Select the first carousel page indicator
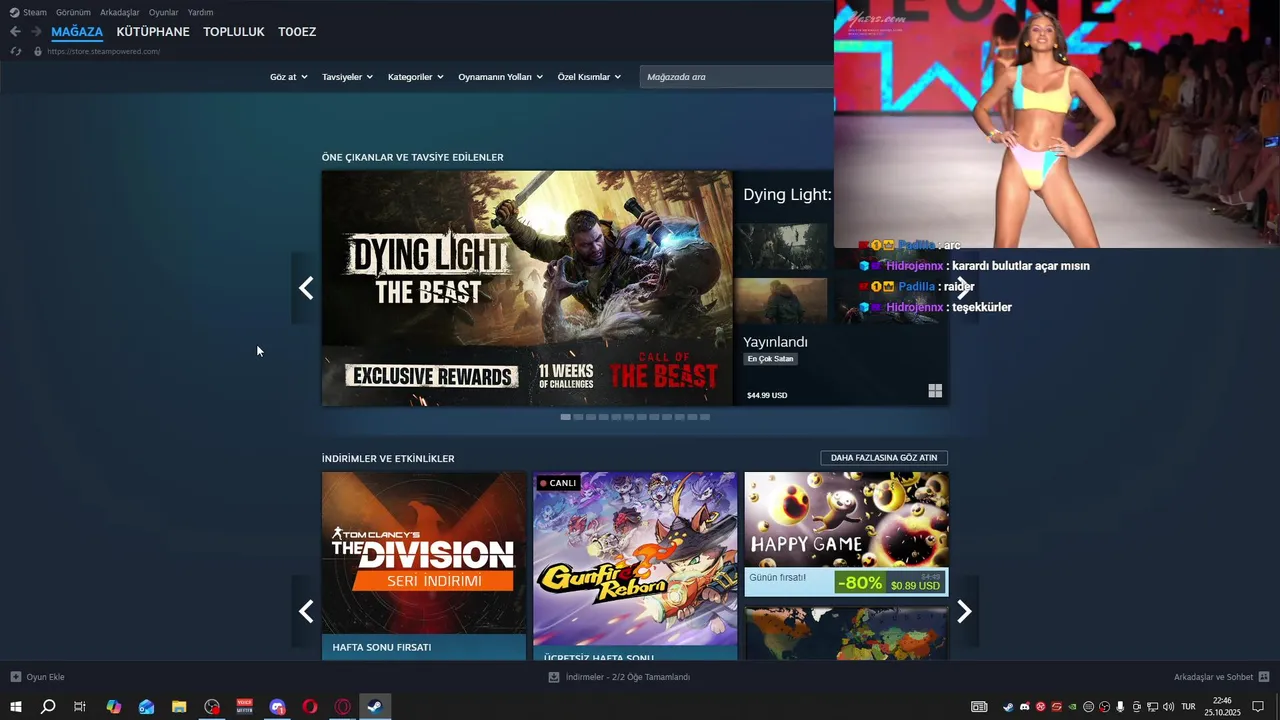 click(565, 417)
